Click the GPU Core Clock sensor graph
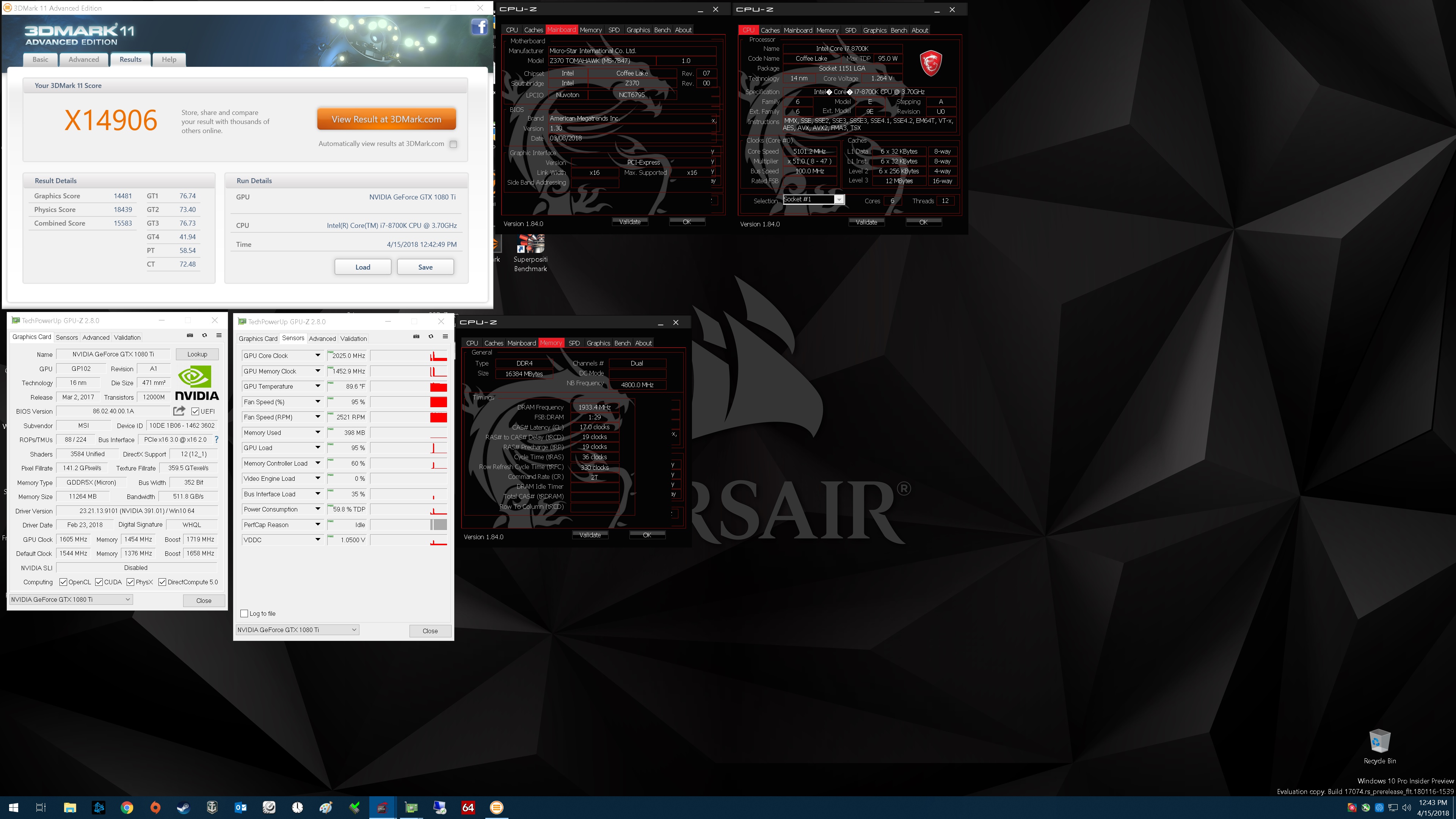The height and width of the screenshot is (819, 1456). [409, 356]
